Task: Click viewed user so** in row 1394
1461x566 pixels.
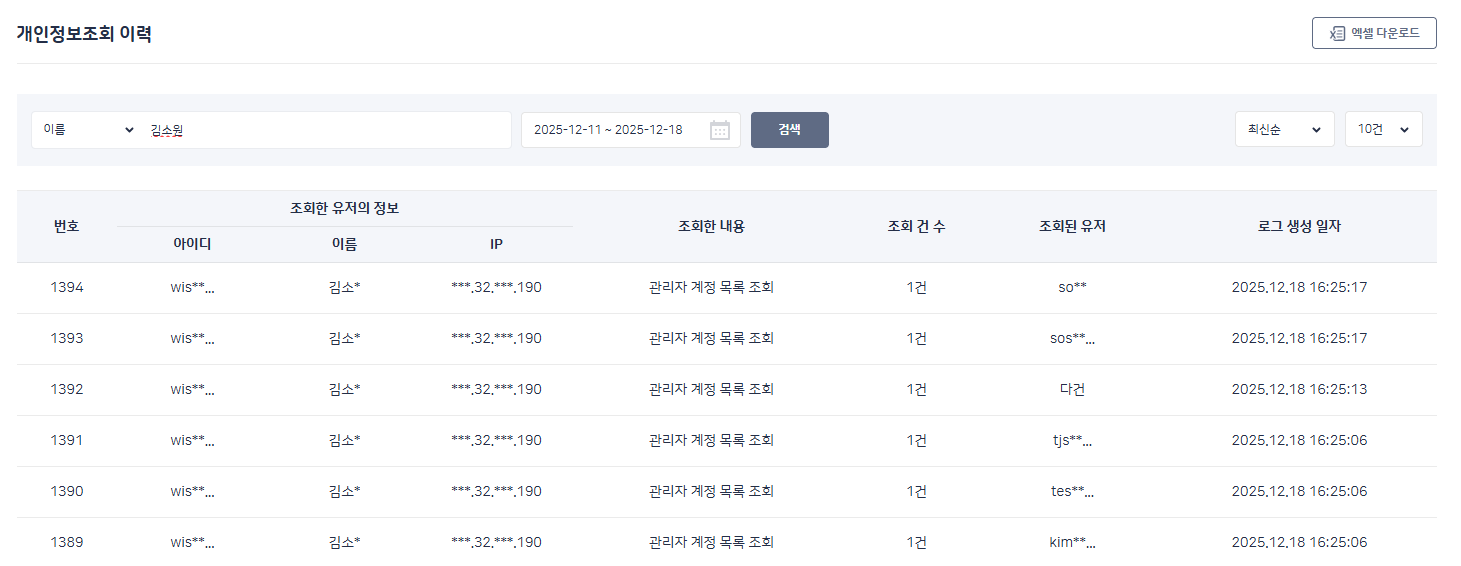Action: point(1072,288)
